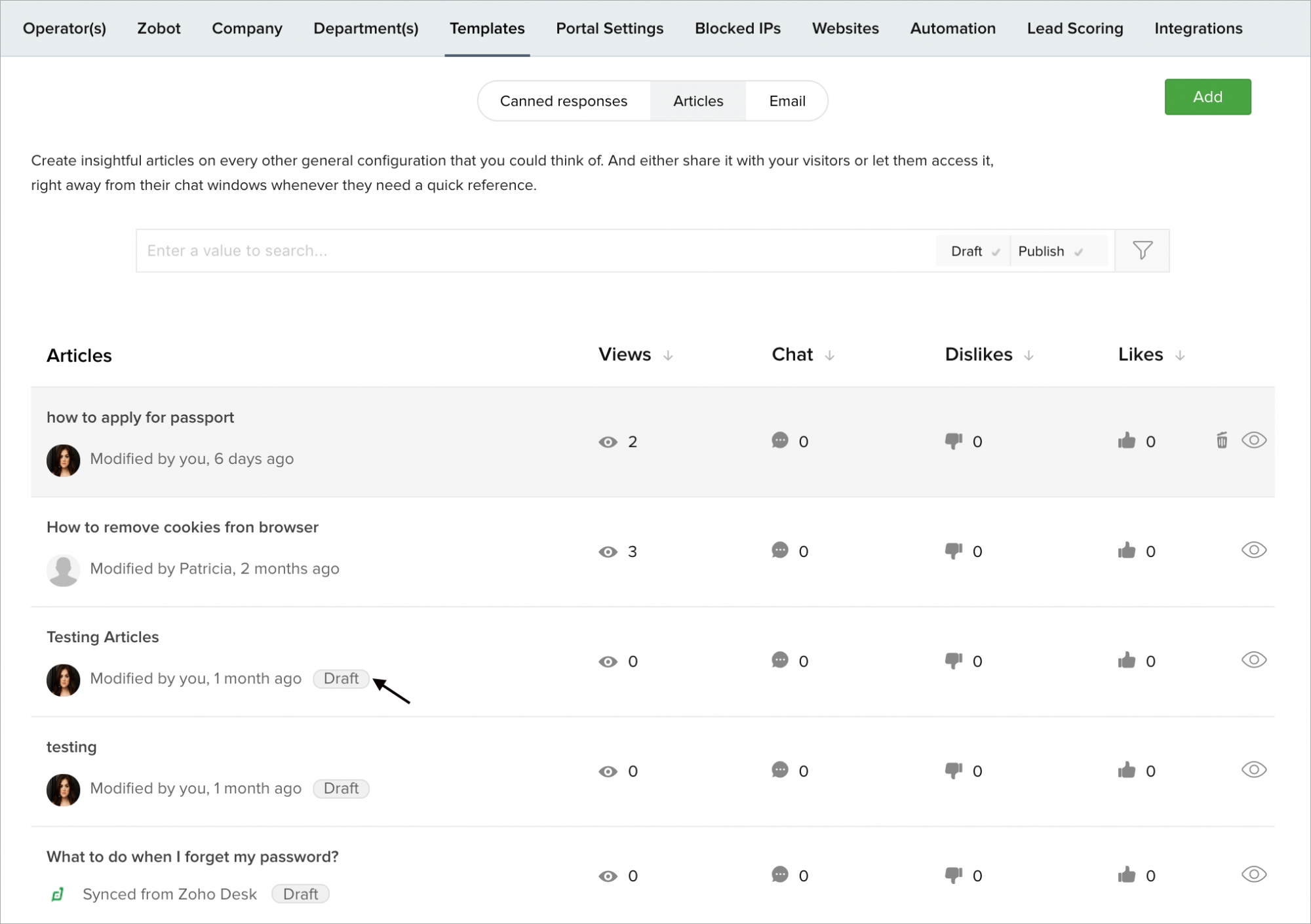
Task: Click Zoho Desk sync icon on password article
Action: [x=58, y=894]
